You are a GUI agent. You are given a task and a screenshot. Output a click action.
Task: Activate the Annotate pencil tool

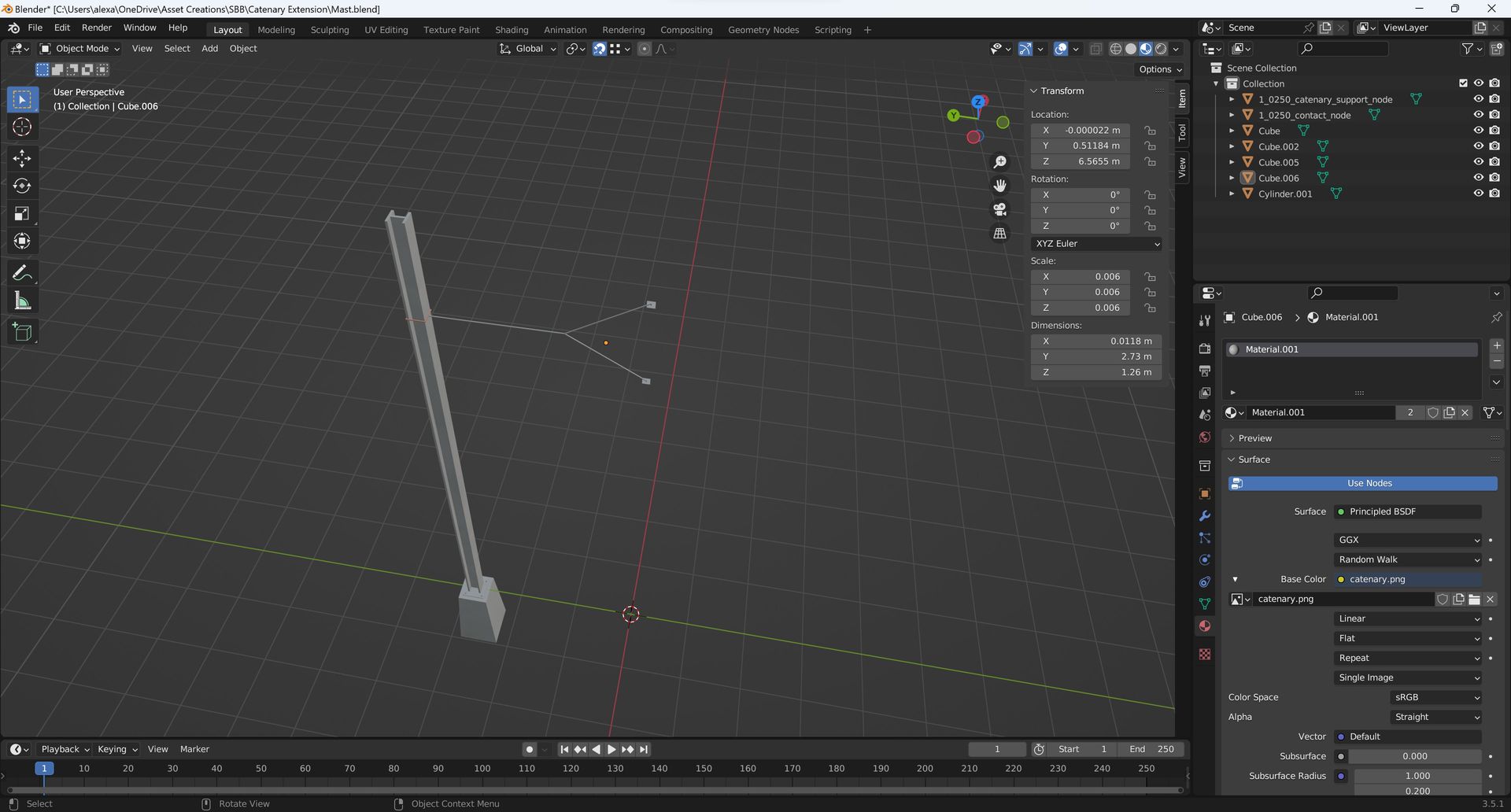click(x=22, y=273)
